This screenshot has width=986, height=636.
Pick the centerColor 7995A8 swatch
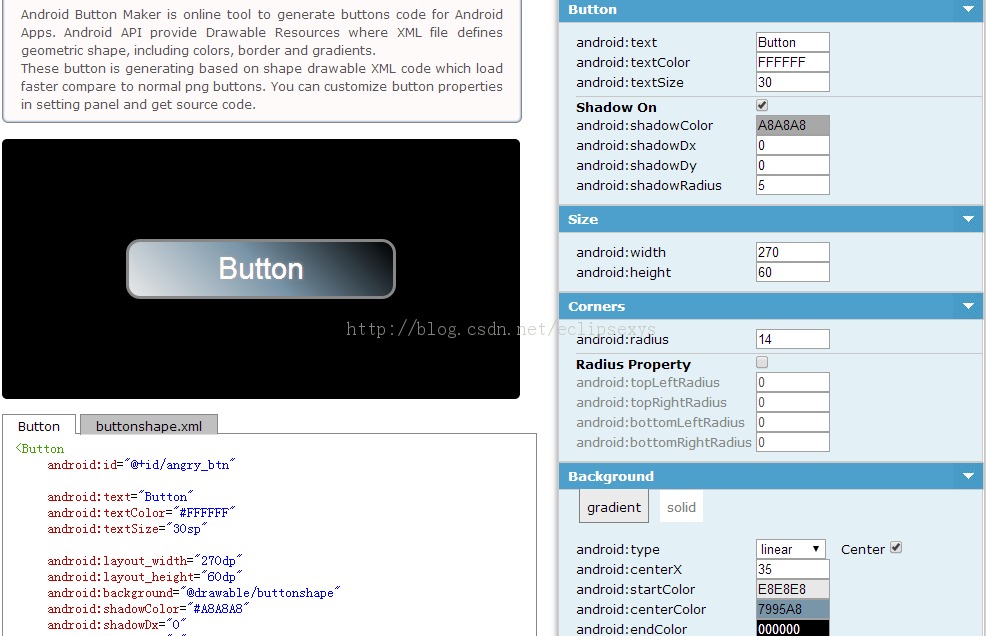792,609
